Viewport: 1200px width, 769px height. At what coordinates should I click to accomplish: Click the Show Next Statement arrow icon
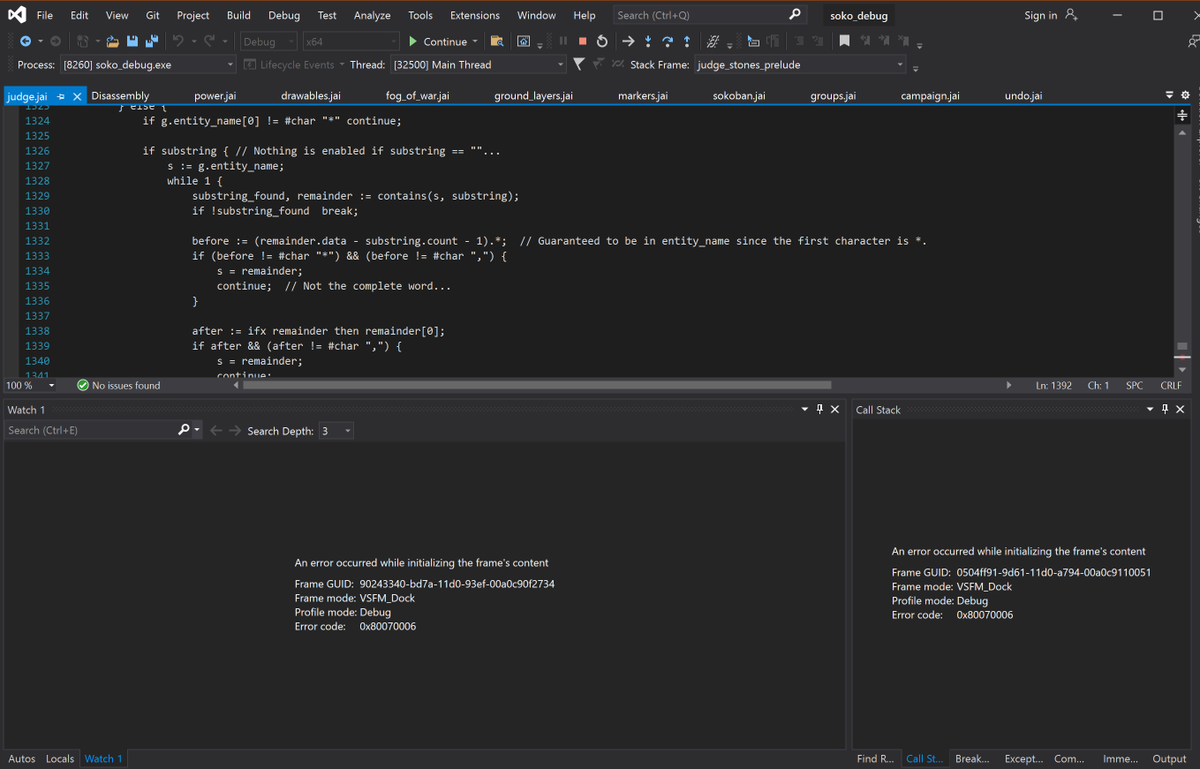coord(627,41)
